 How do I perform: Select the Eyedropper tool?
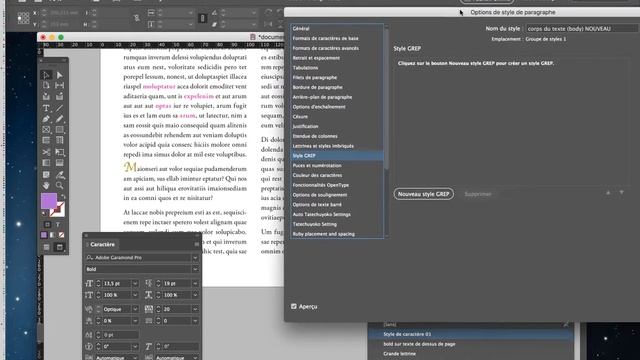[60, 175]
